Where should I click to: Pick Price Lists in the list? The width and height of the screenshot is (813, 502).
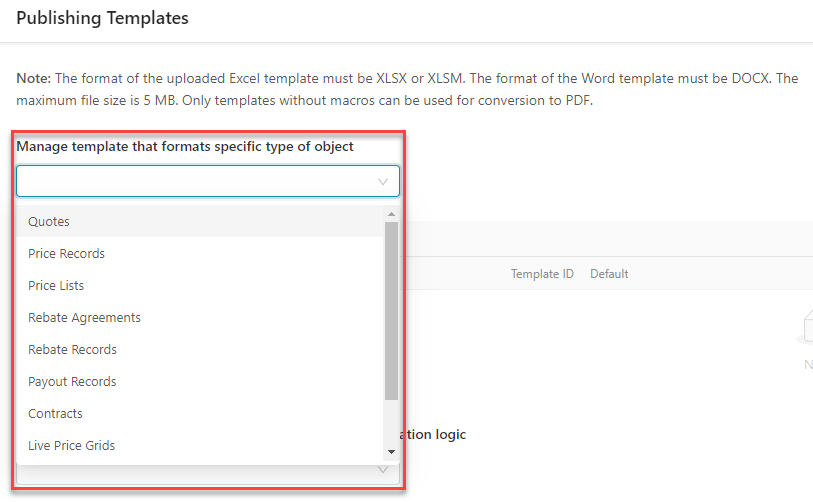pos(56,285)
